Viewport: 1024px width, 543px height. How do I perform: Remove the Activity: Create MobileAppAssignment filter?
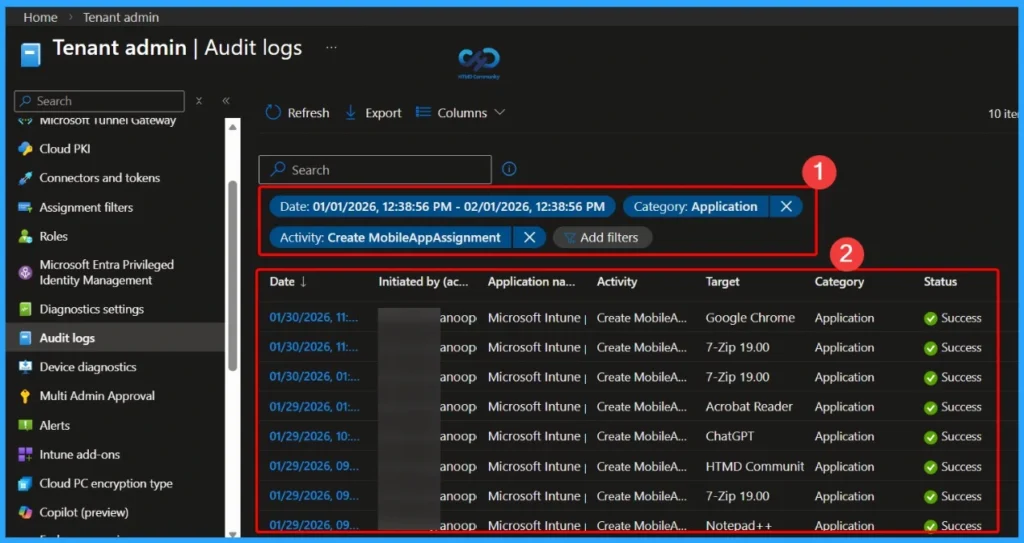coord(530,237)
